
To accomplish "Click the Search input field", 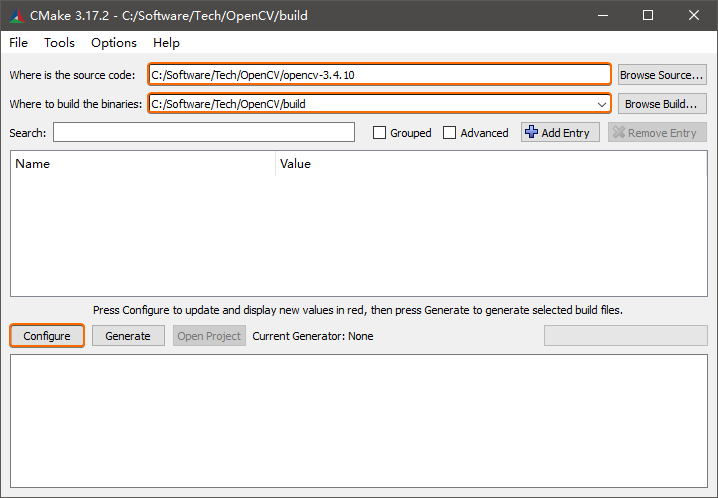I will [x=204, y=133].
